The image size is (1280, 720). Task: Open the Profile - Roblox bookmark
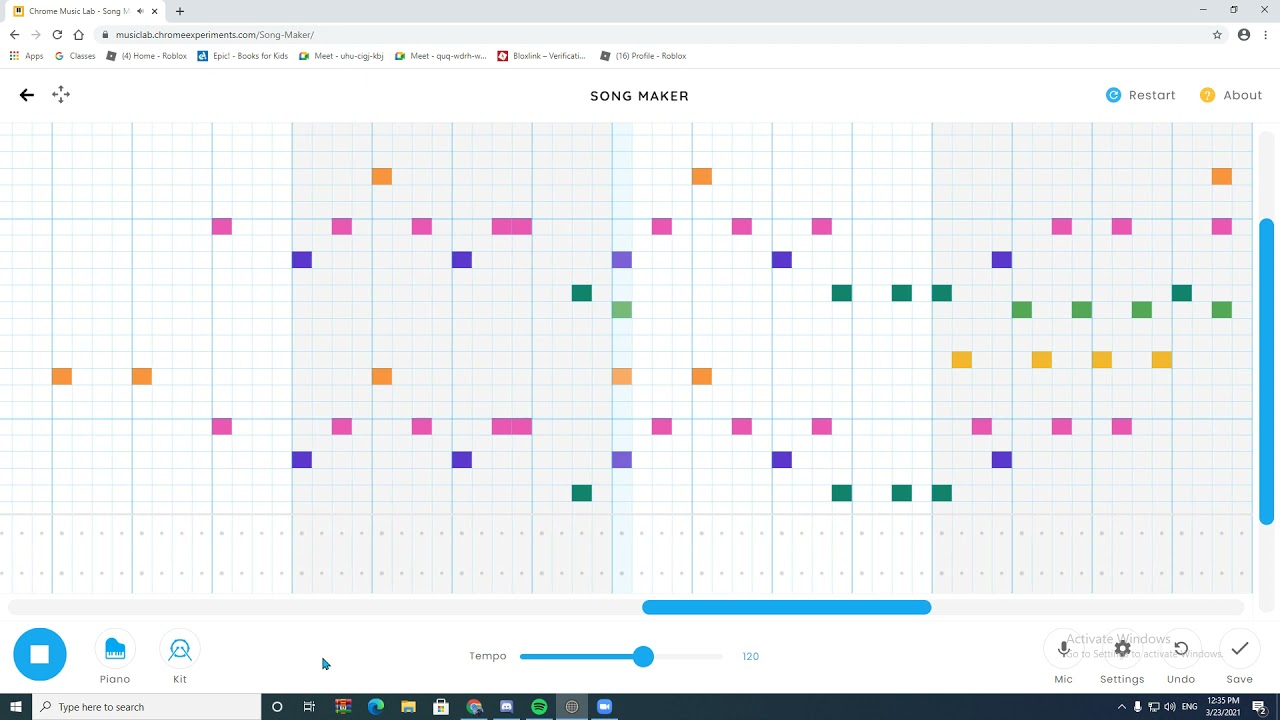(x=643, y=56)
